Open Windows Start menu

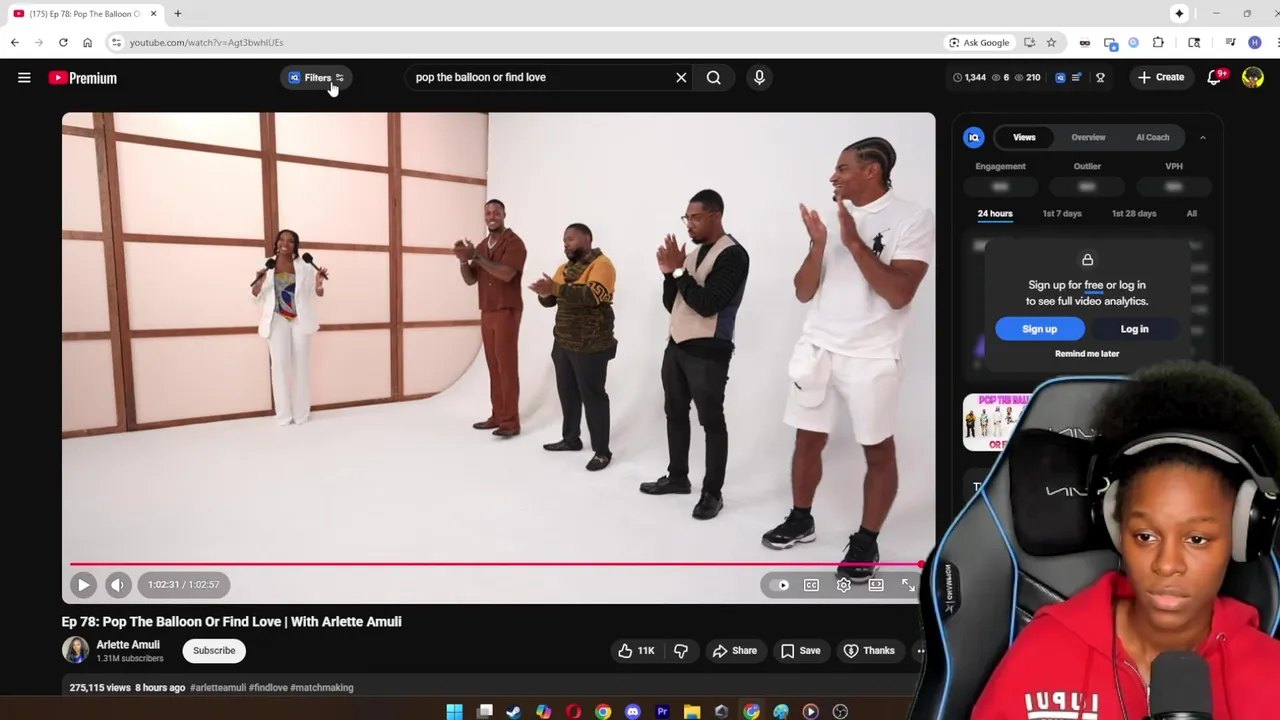(454, 711)
